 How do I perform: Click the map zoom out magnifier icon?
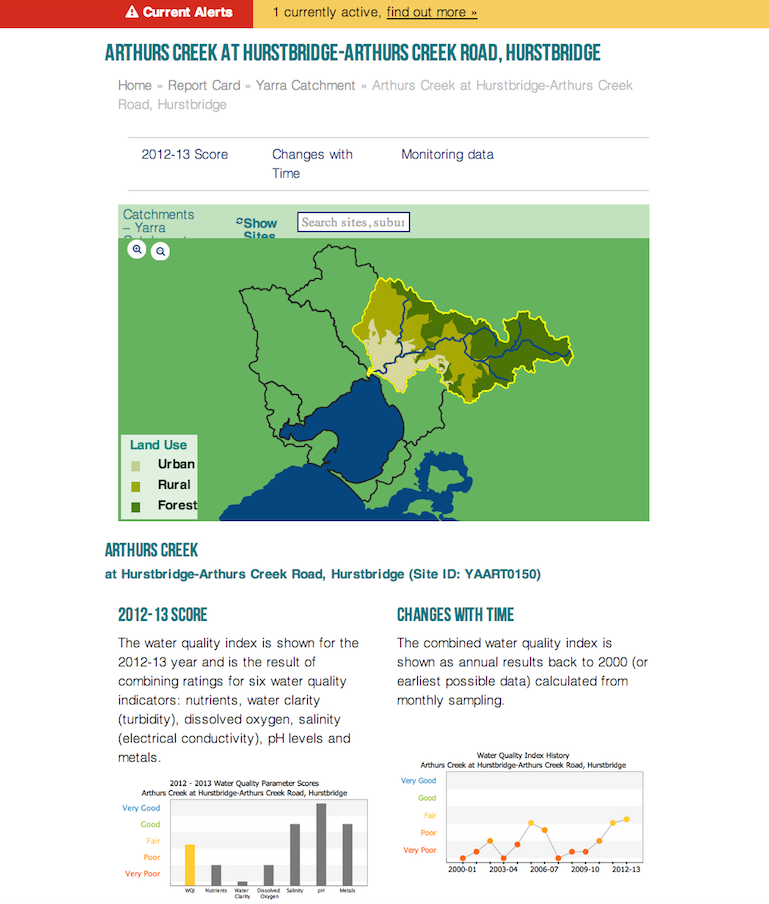point(160,251)
